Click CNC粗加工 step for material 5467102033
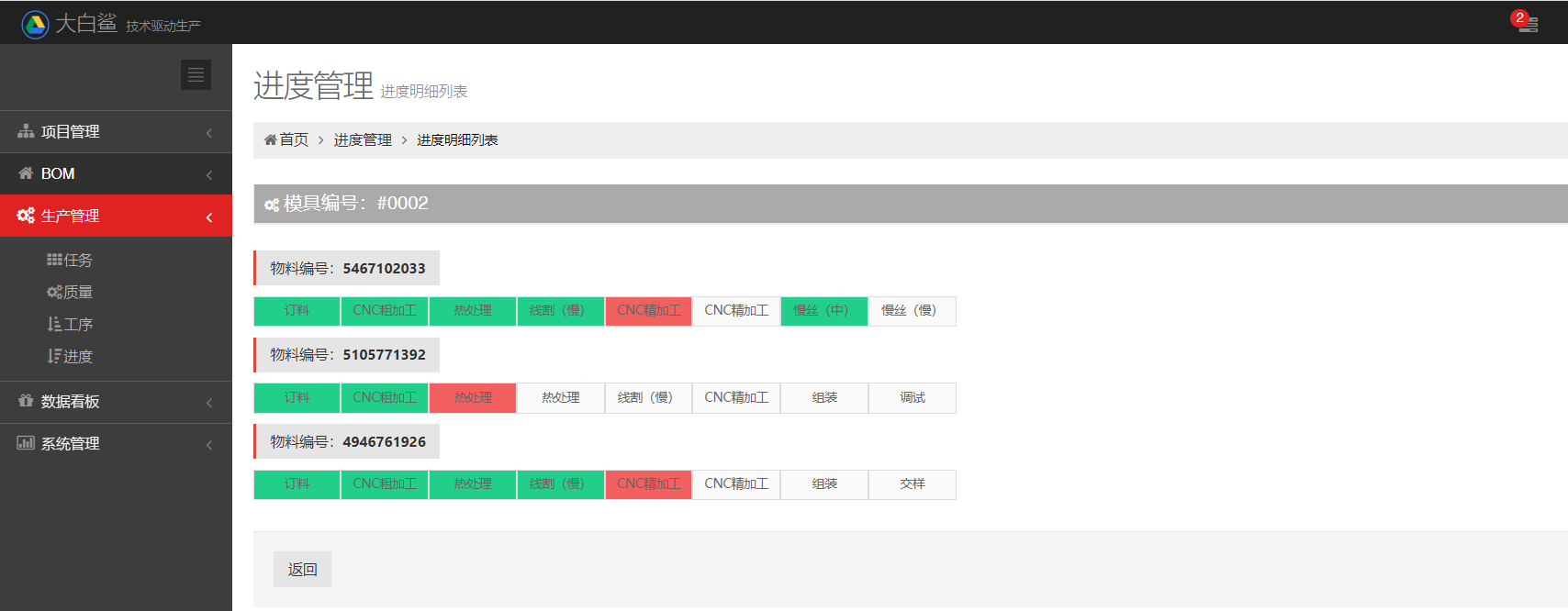Image resolution: width=1568 pixels, height=611 pixels. 385,311
